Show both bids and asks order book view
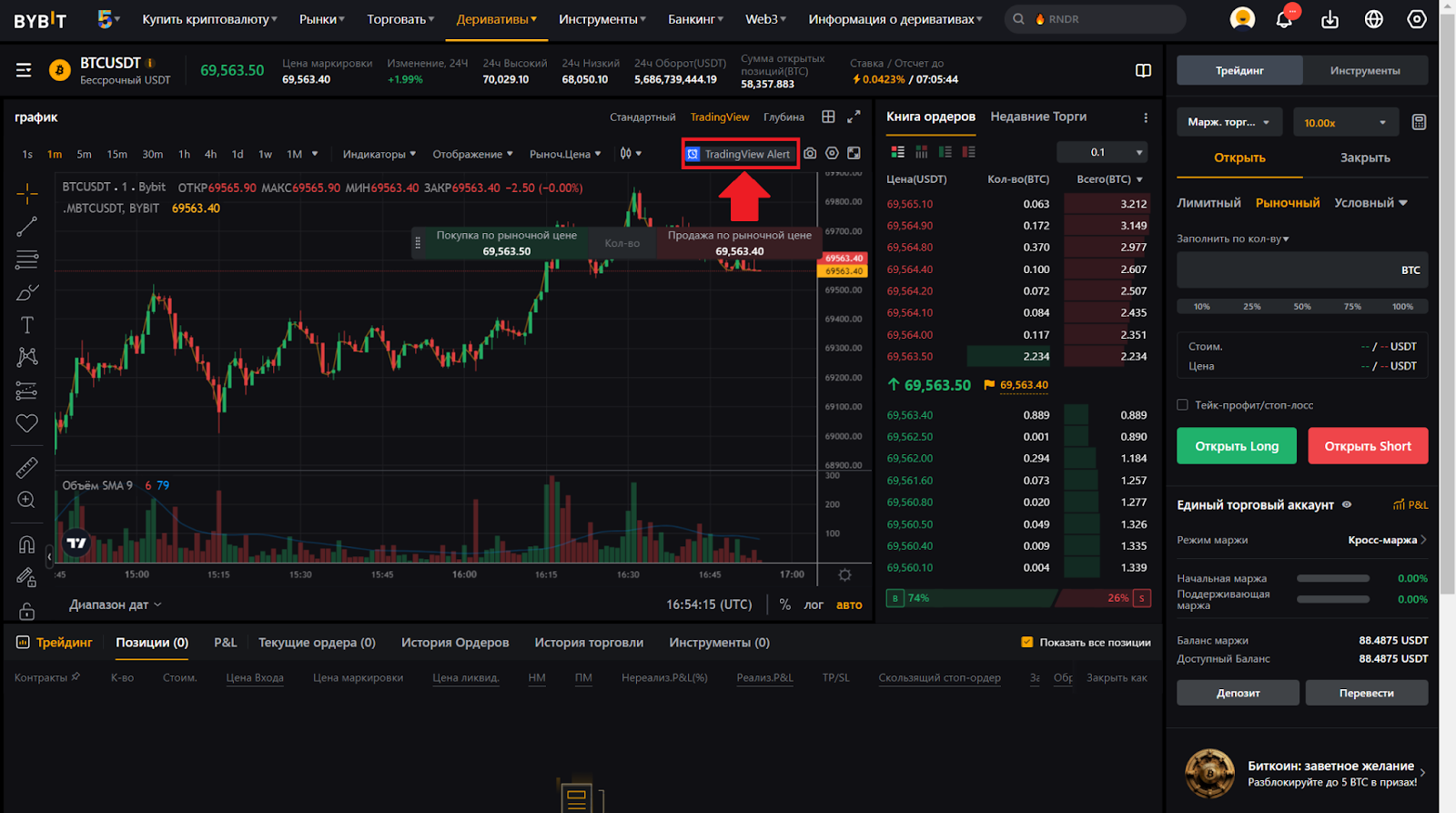 897,152
